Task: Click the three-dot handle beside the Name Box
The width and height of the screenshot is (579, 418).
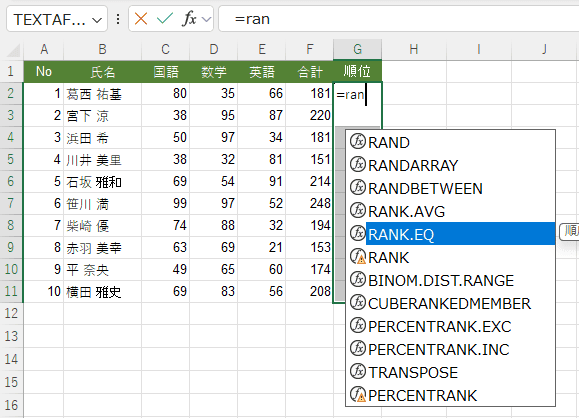Action: tap(118, 19)
